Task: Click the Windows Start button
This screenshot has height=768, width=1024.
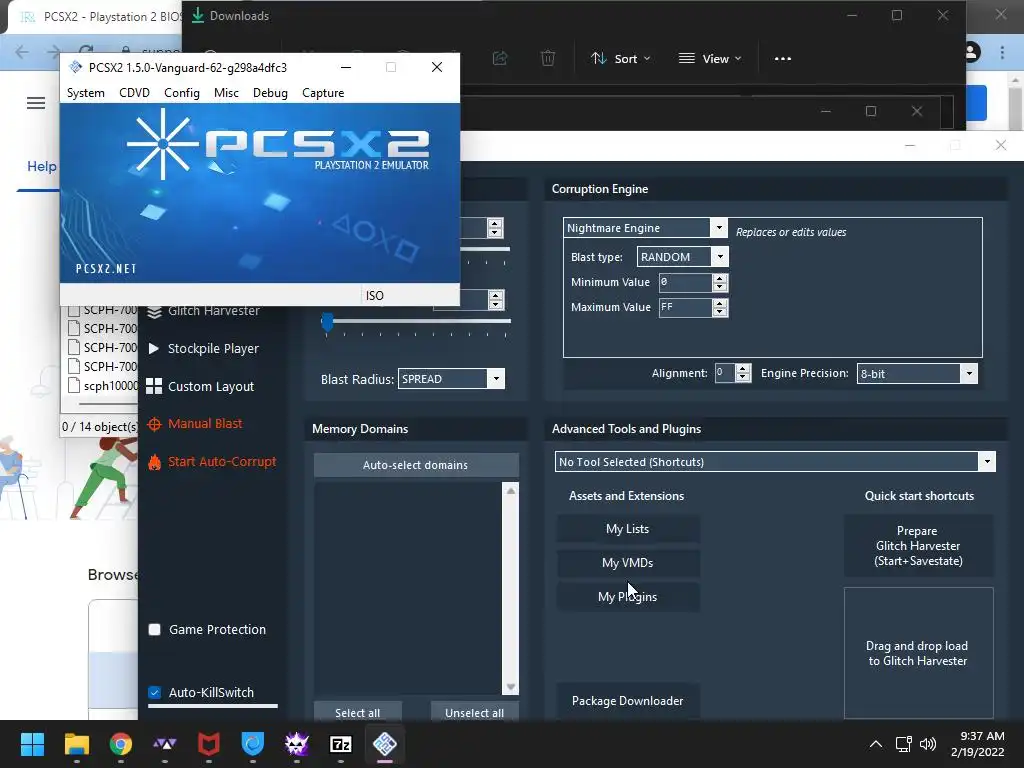Action: (32, 744)
